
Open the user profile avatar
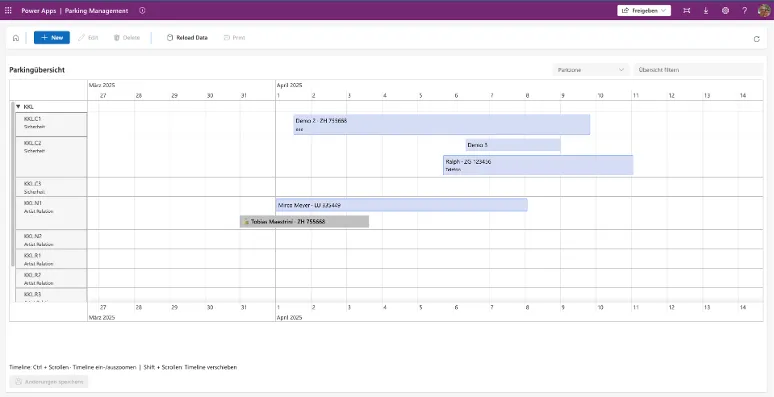764,10
